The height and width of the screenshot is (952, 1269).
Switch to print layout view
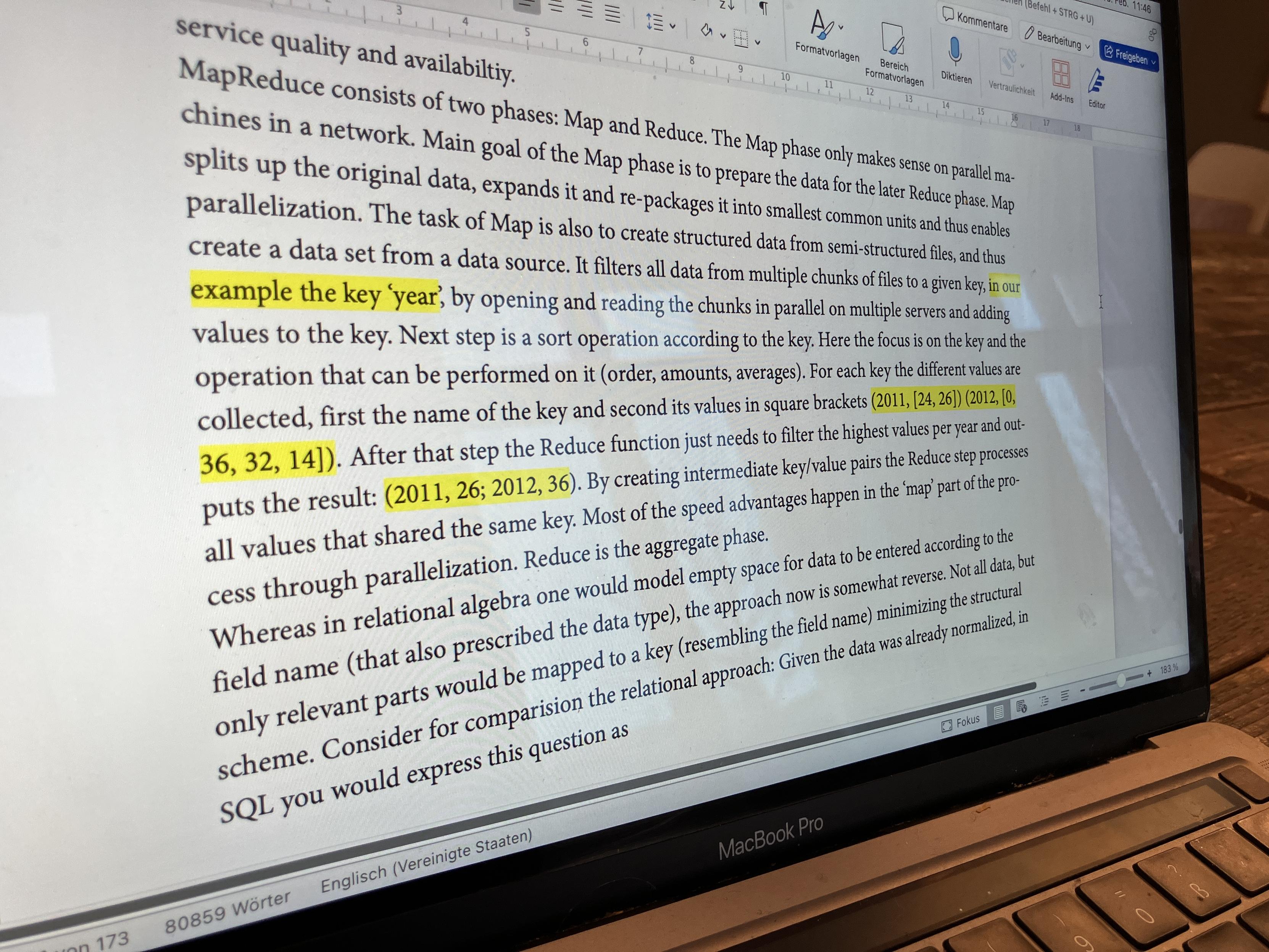[998, 712]
